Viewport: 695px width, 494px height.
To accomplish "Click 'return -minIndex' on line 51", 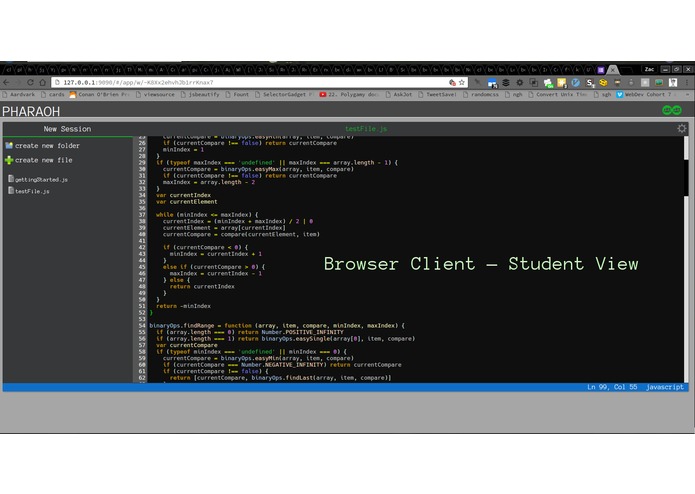I will click(x=184, y=306).
